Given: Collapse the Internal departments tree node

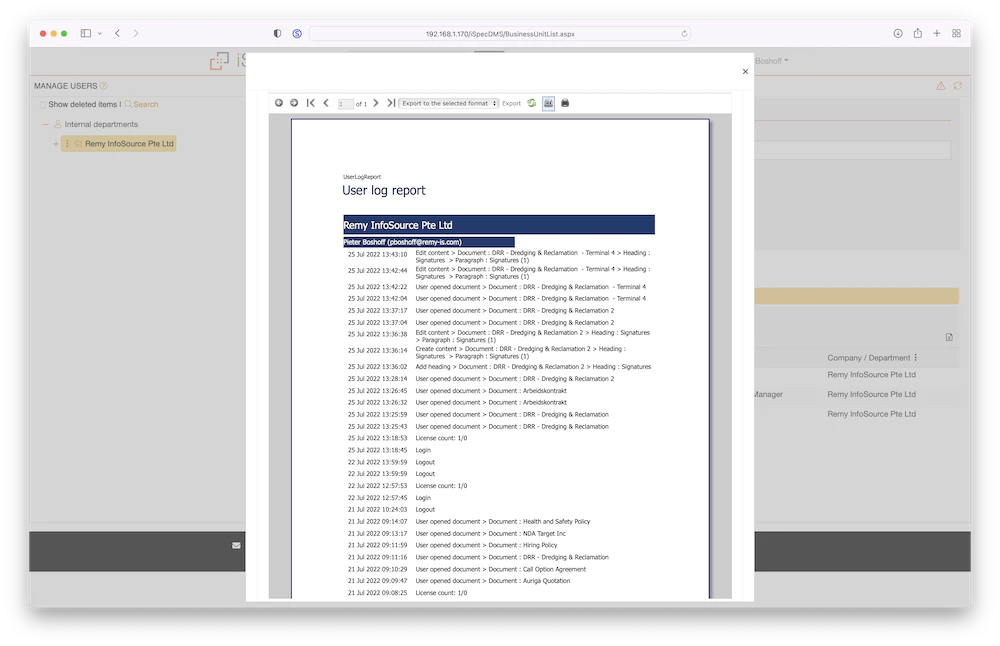Looking at the screenshot, I should tap(45, 124).
